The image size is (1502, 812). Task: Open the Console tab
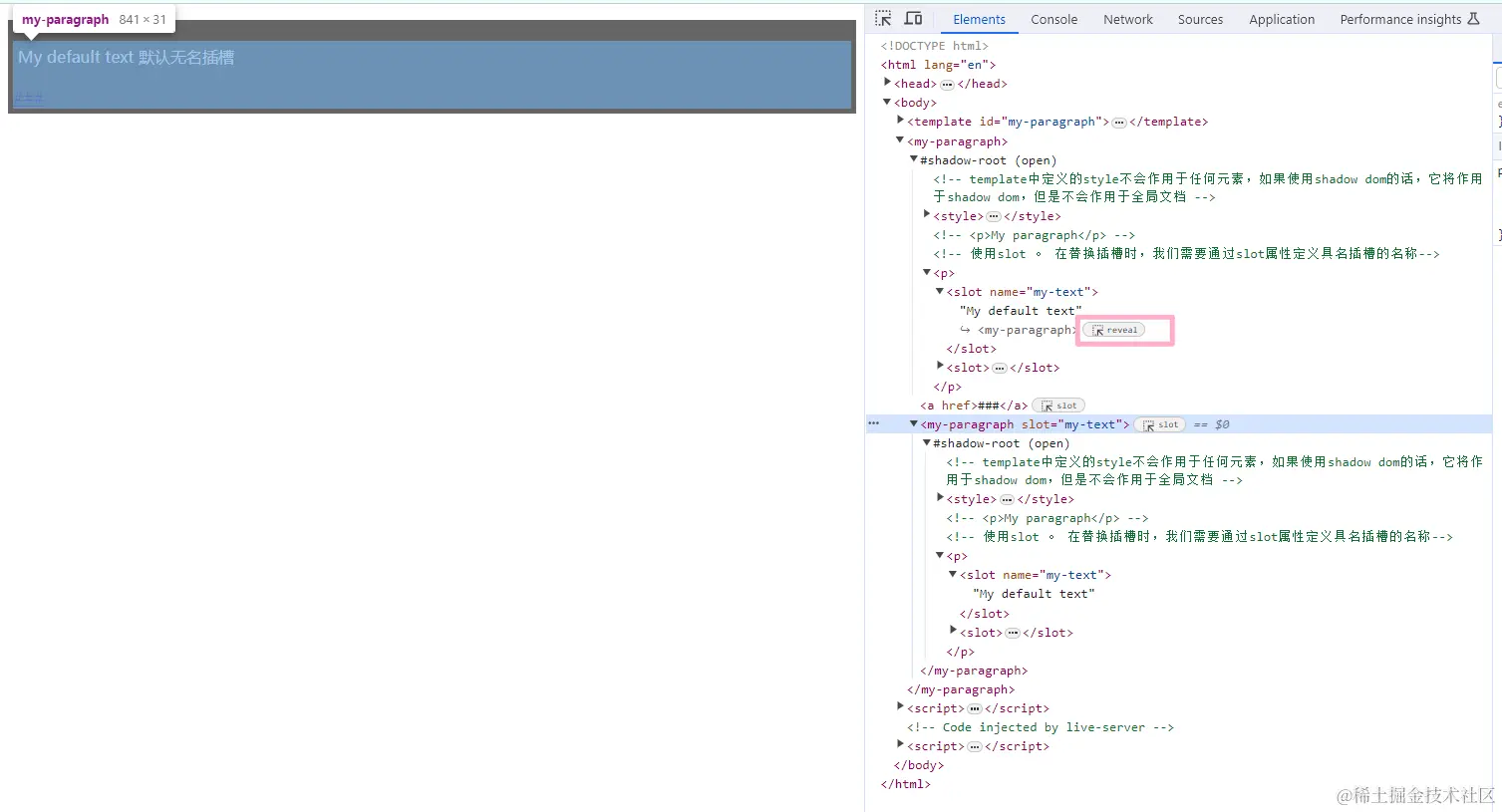pyautogui.click(x=1053, y=19)
